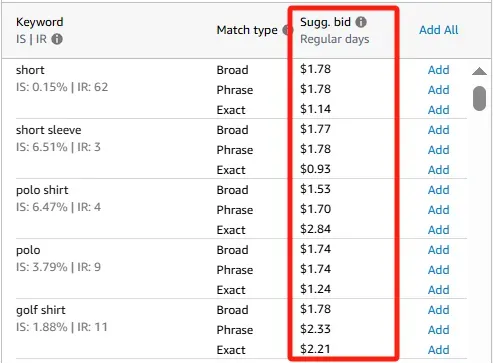Click the 'polo shirt' keyword text
This screenshot has width=494, height=364.
(42, 190)
